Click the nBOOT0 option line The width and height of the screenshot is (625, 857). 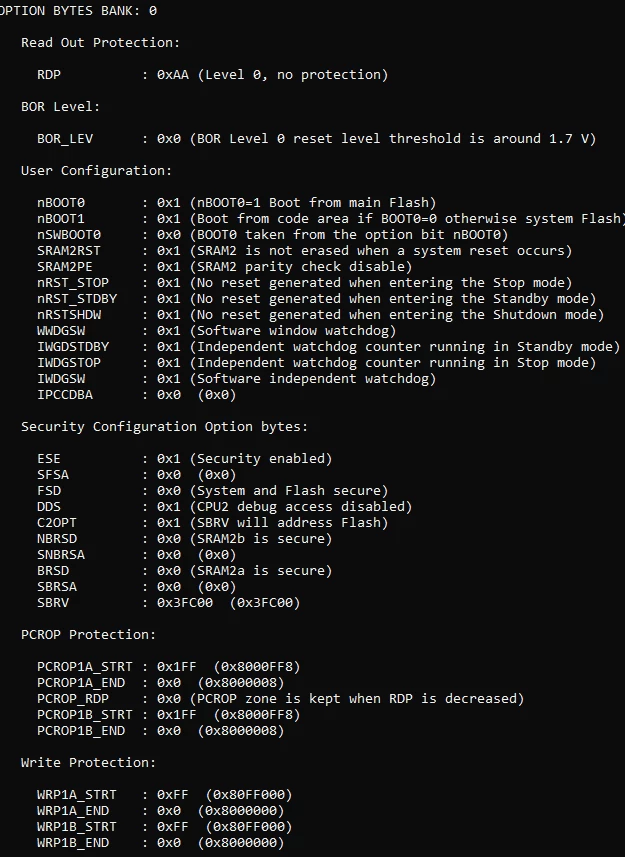pyautogui.click(x=237, y=202)
